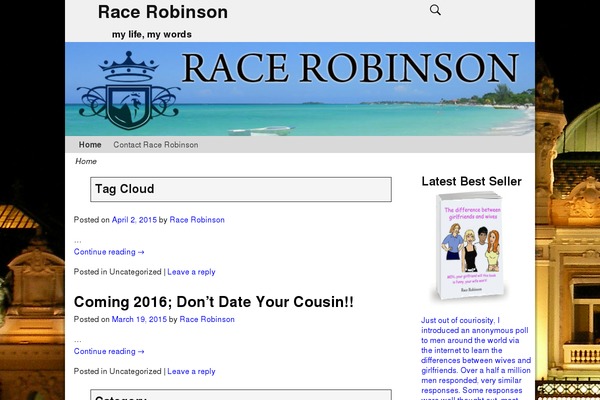Screen dimensions: 600x400
Task: Click the Latest Best Seller heading
Action: 471,181
